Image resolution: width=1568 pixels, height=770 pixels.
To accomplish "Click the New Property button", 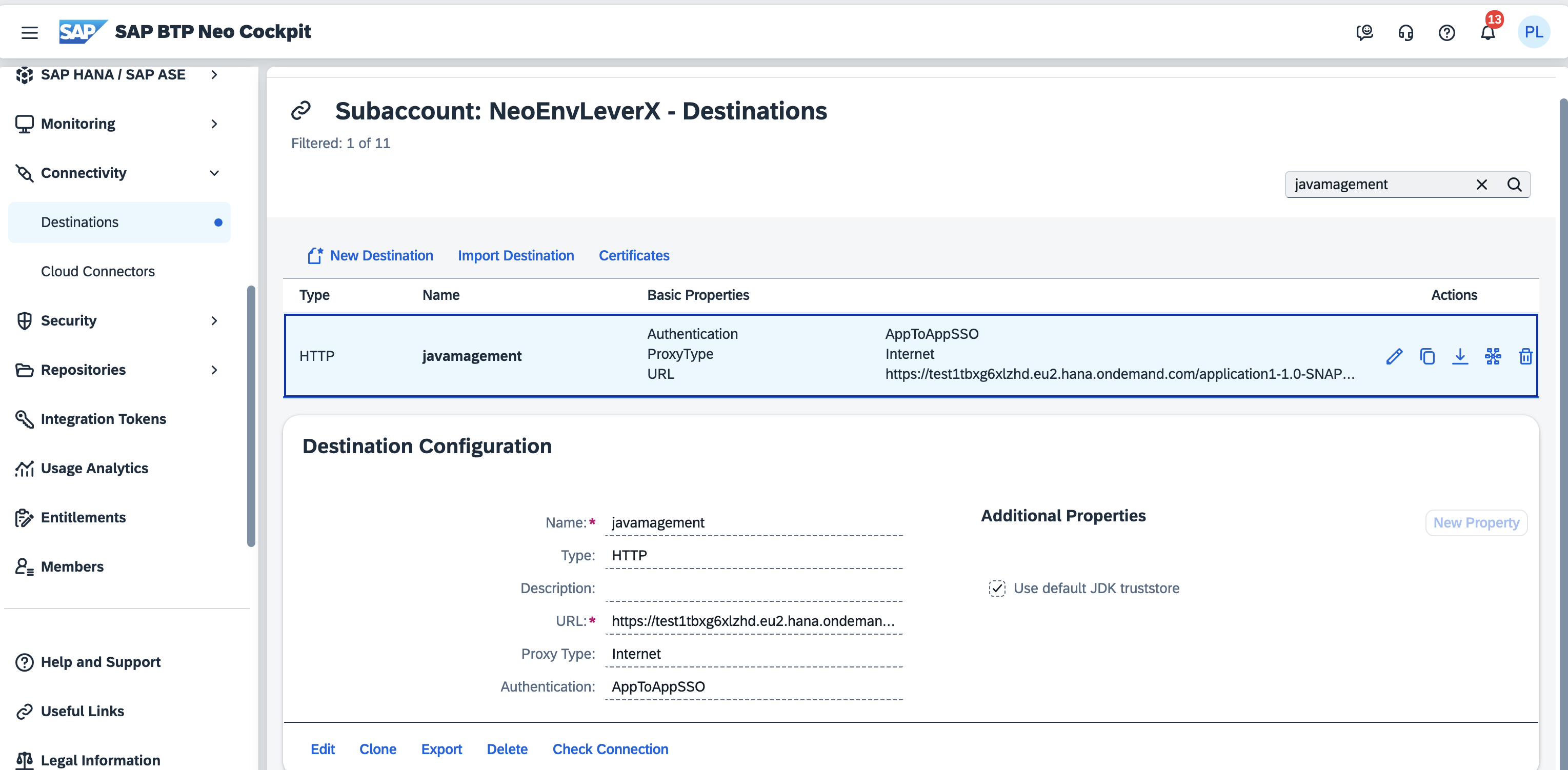I will (1476, 523).
